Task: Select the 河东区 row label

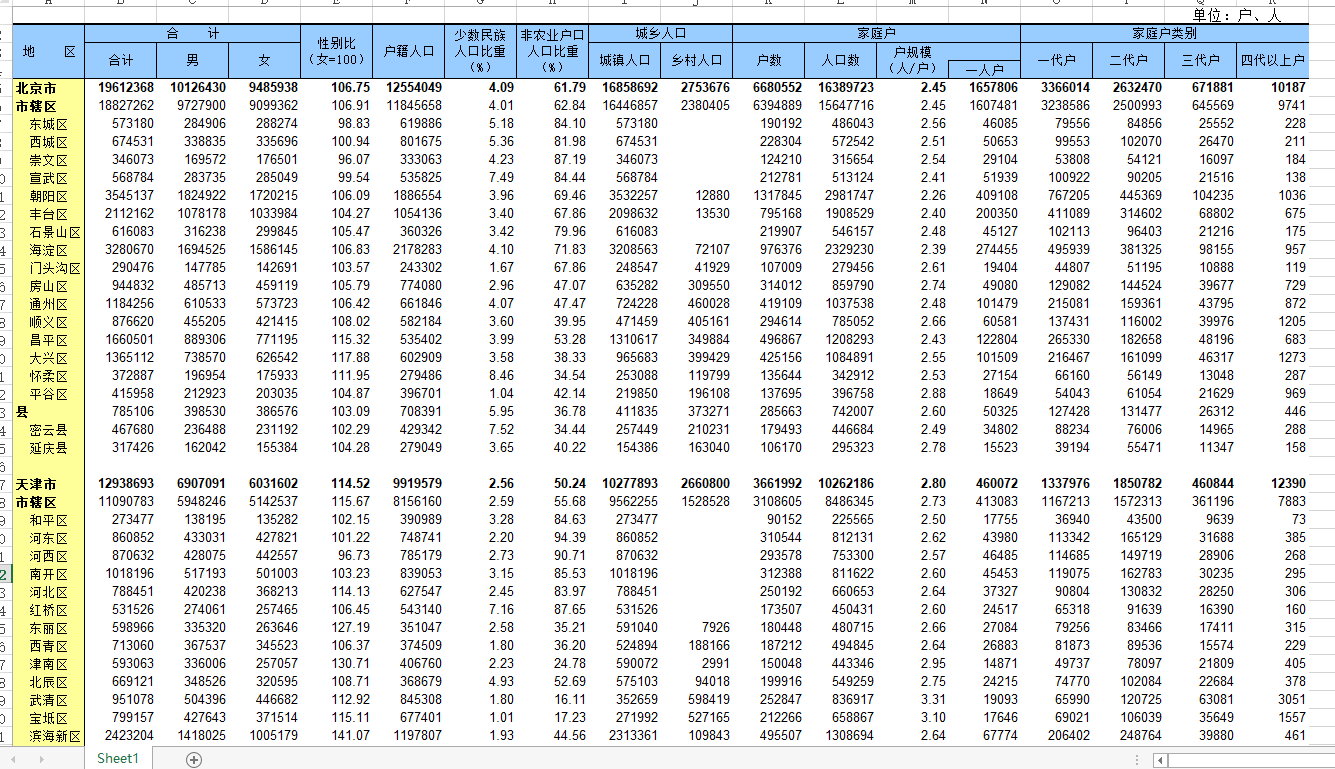Action: click(x=48, y=538)
